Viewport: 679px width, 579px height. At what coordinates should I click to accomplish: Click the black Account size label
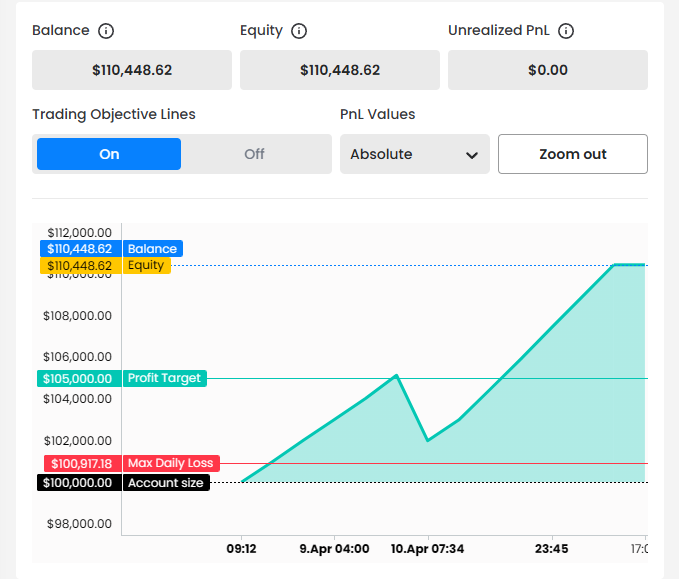(x=165, y=483)
